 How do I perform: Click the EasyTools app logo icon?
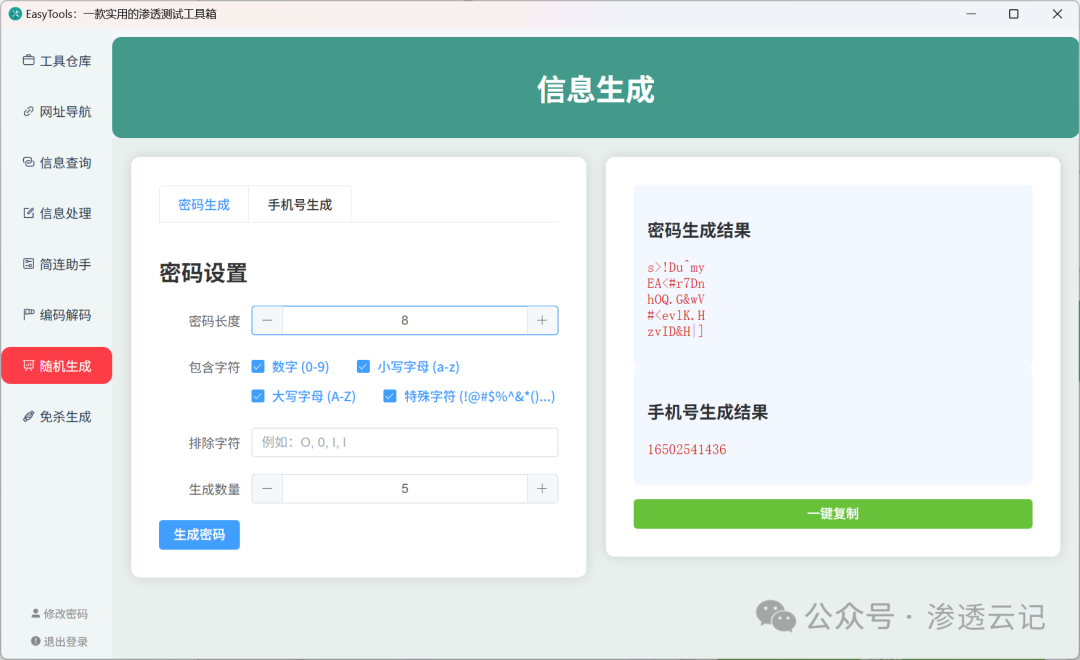pyautogui.click(x=15, y=14)
